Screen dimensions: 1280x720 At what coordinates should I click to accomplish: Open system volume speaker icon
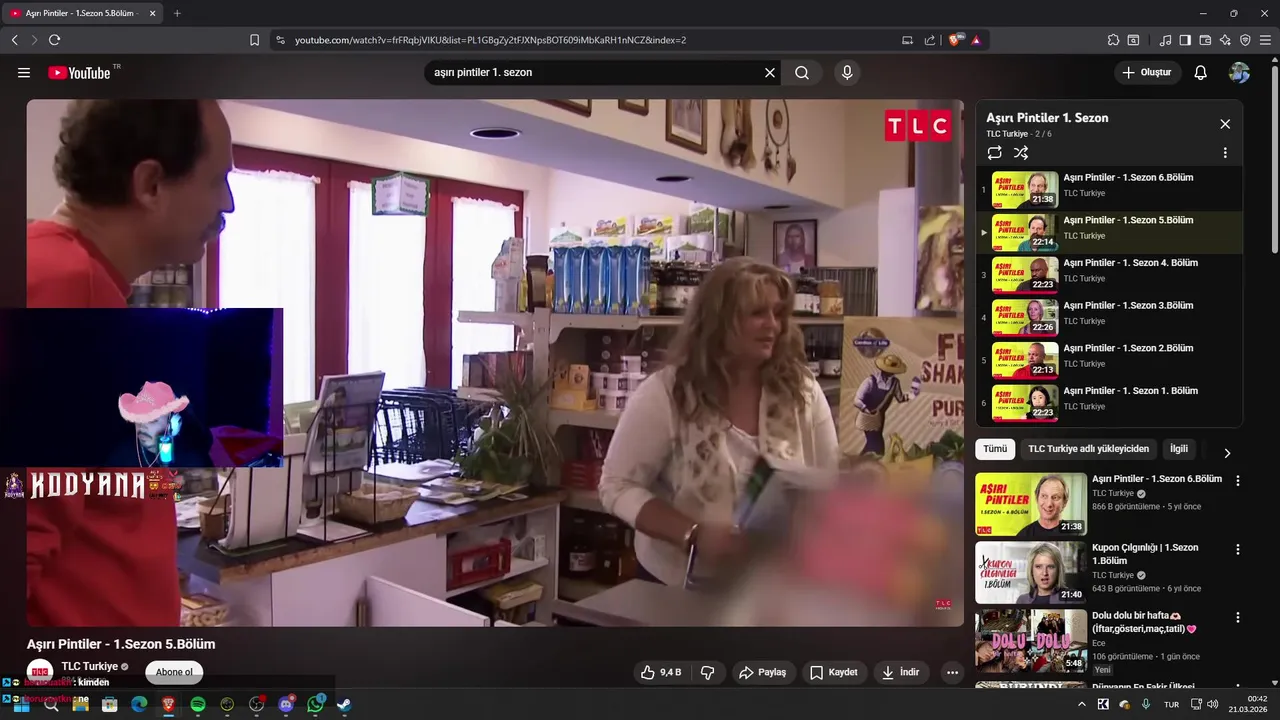pos(1212,704)
